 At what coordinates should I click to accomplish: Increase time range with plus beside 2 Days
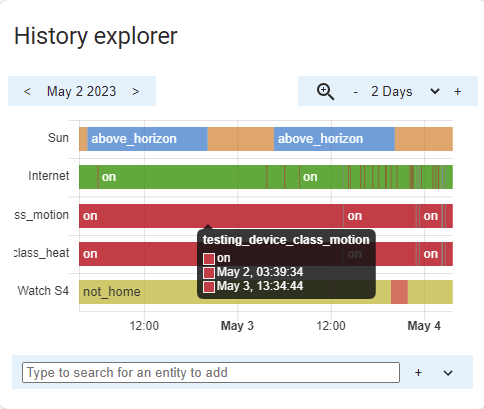458,92
